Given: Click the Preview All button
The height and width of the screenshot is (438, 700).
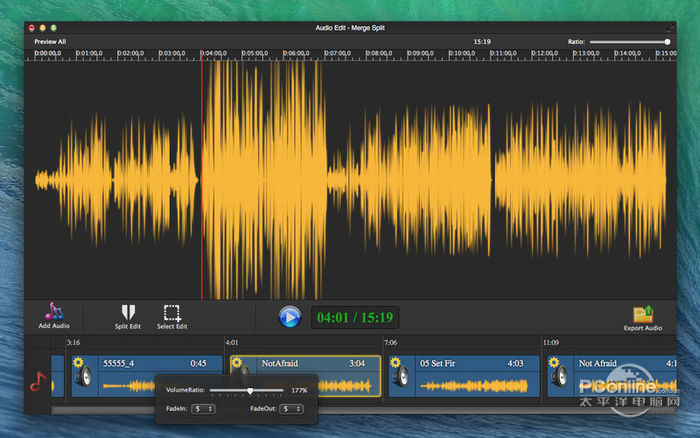Looking at the screenshot, I should tap(50, 42).
